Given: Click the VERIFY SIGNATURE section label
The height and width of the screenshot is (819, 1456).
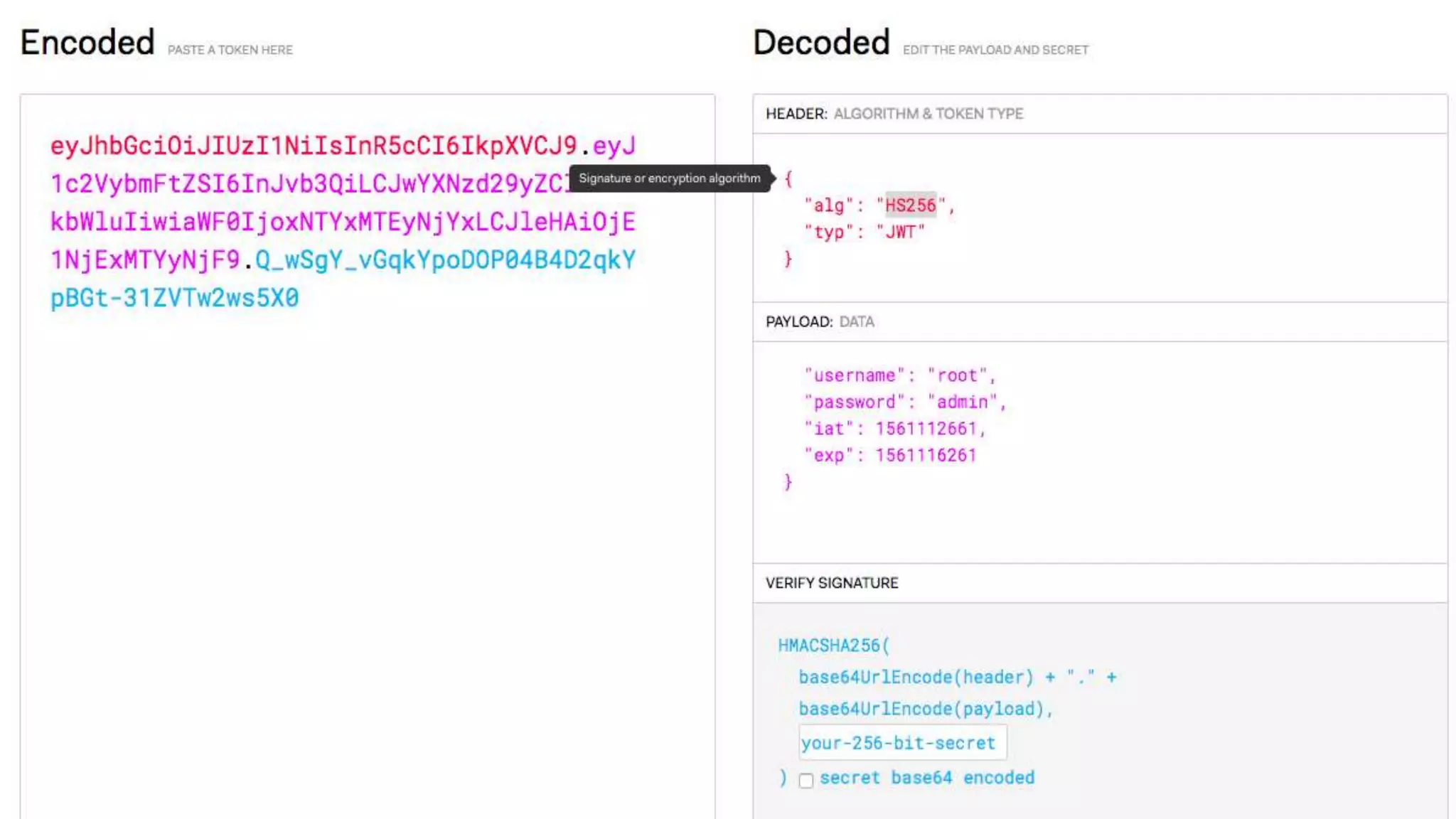Looking at the screenshot, I should point(831,583).
